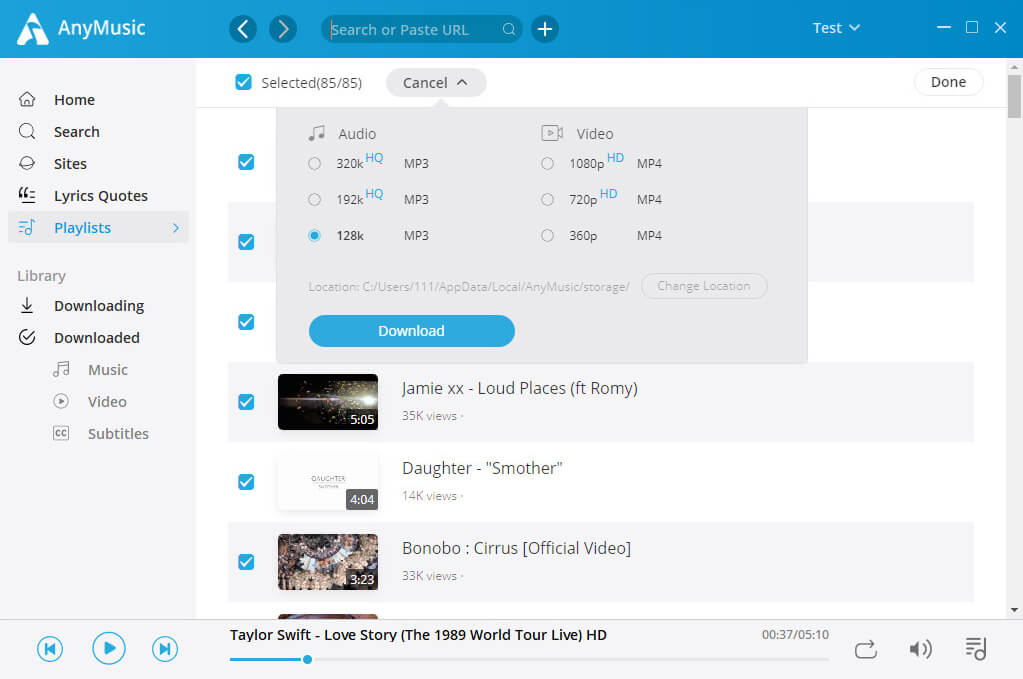Skip to the next track
Image resolution: width=1023 pixels, height=679 pixels.
[165, 648]
